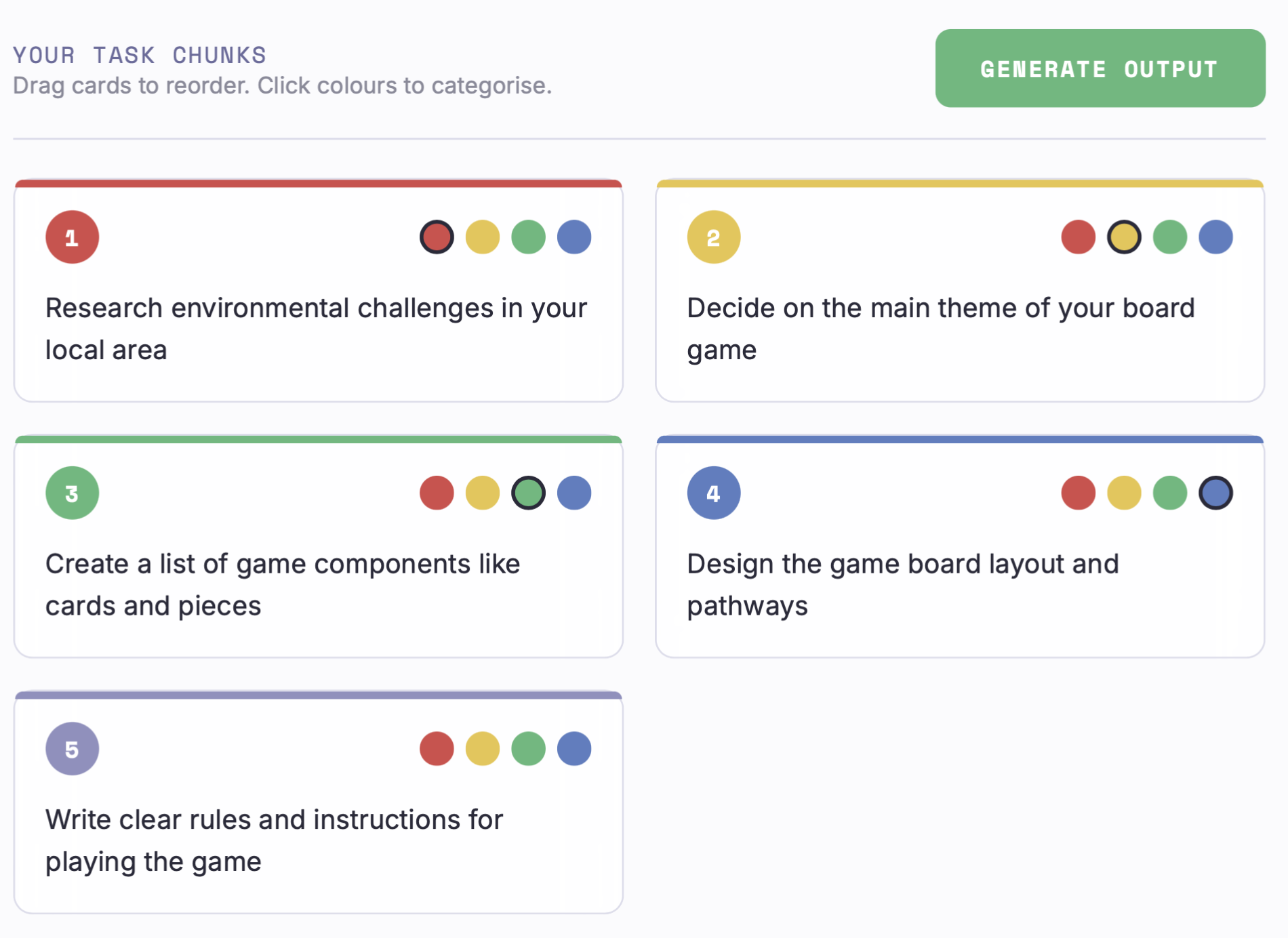
Task: Select red category on the rules and instructions card
Action: (437, 748)
